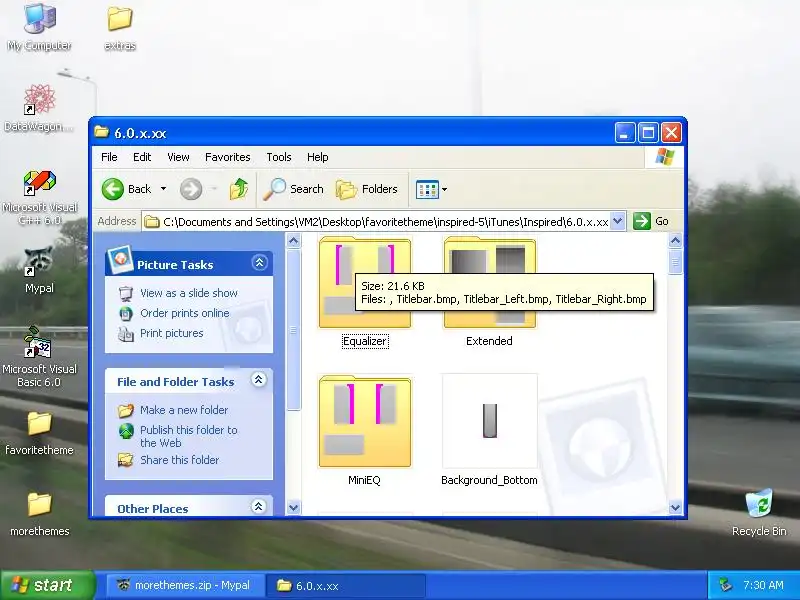Select the favoritetheme desktop folder
This screenshot has width=800, height=600.
39,433
